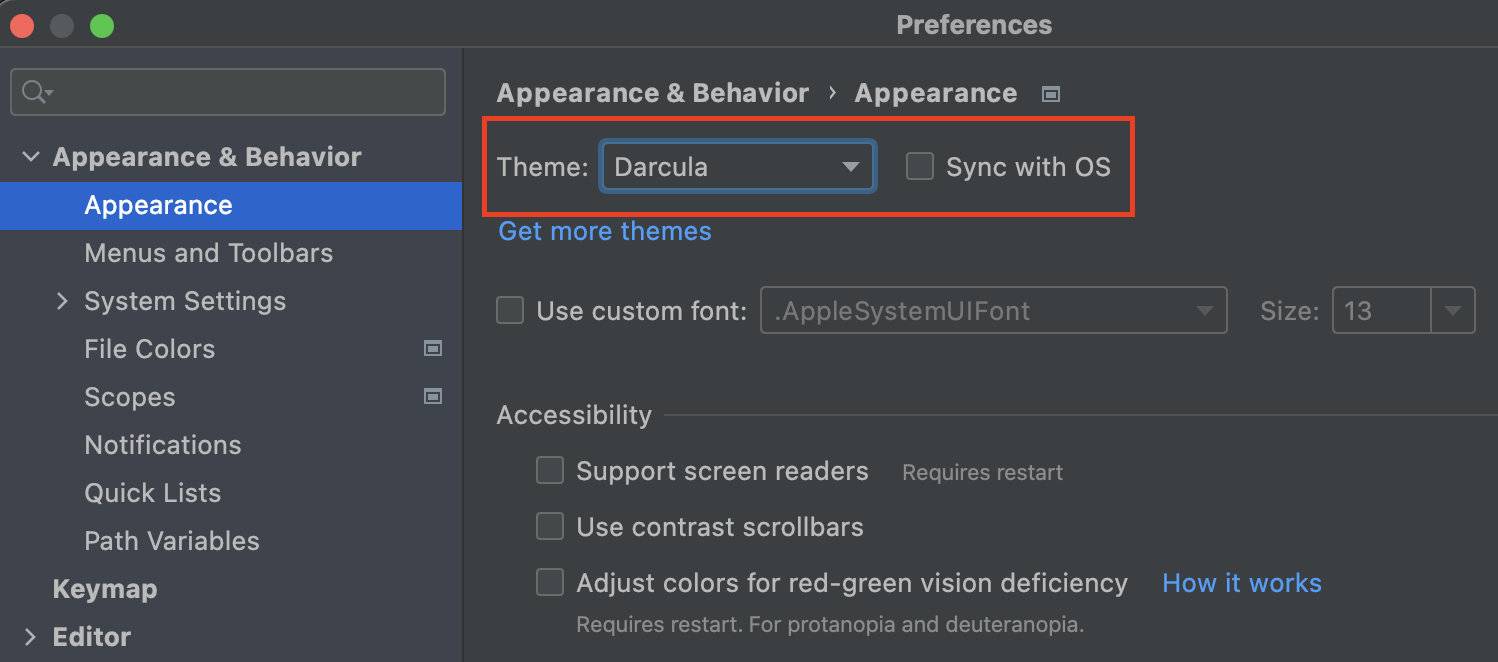The image size is (1498, 662).
Task: Open the Get more themes link
Action: point(605,231)
